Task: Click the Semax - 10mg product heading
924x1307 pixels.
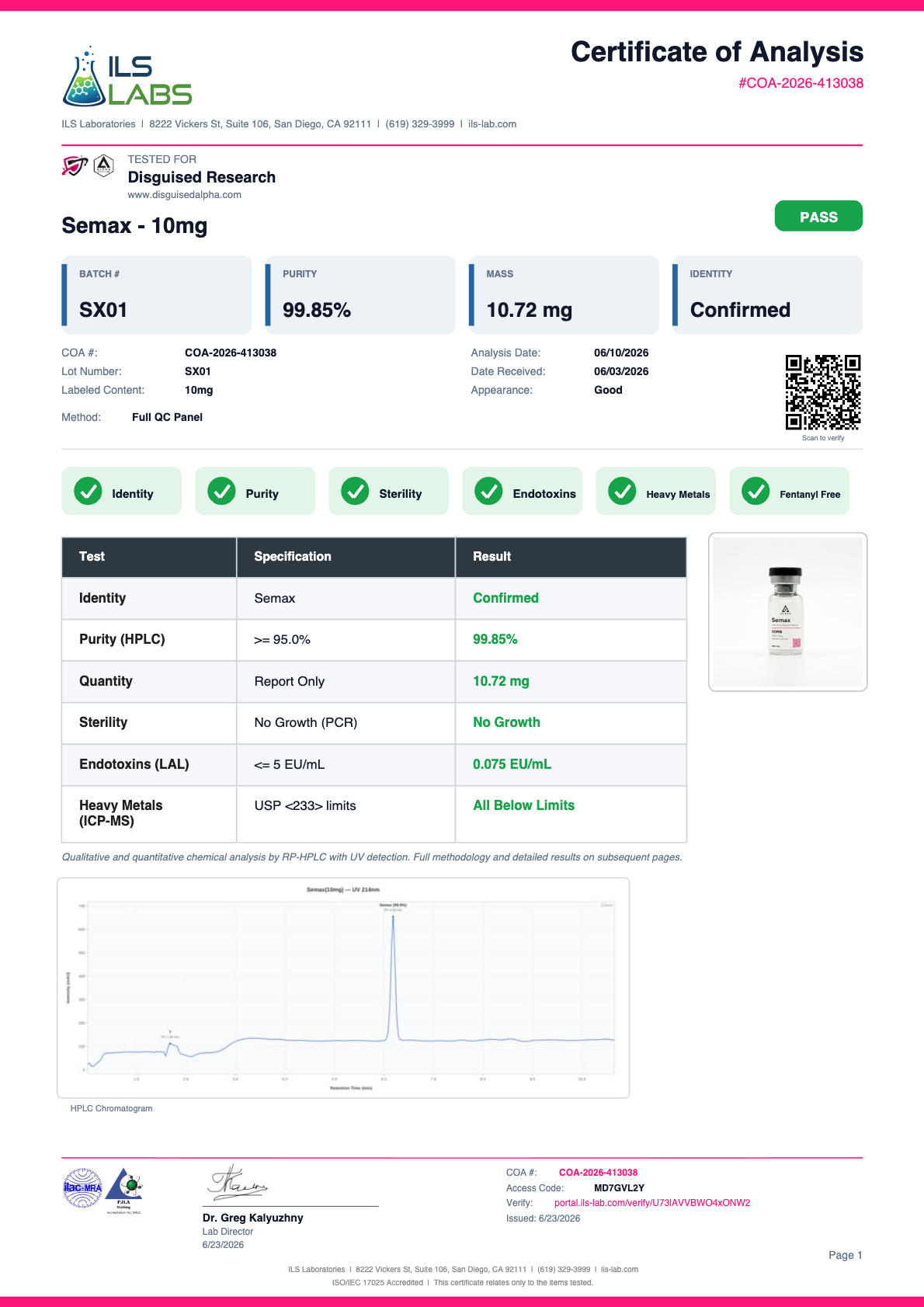Action: click(x=134, y=226)
